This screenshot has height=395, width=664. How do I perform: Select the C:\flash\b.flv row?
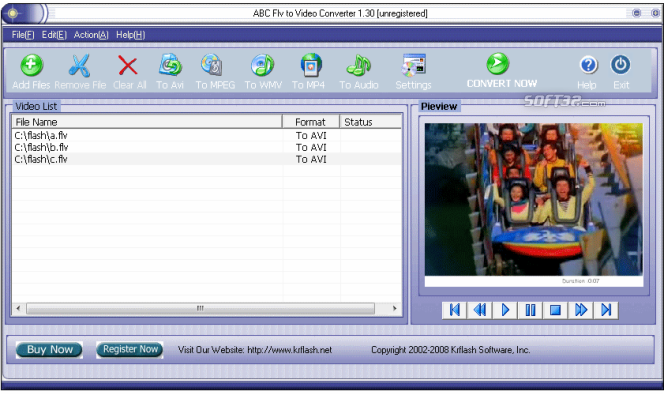click(x=207, y=147)
